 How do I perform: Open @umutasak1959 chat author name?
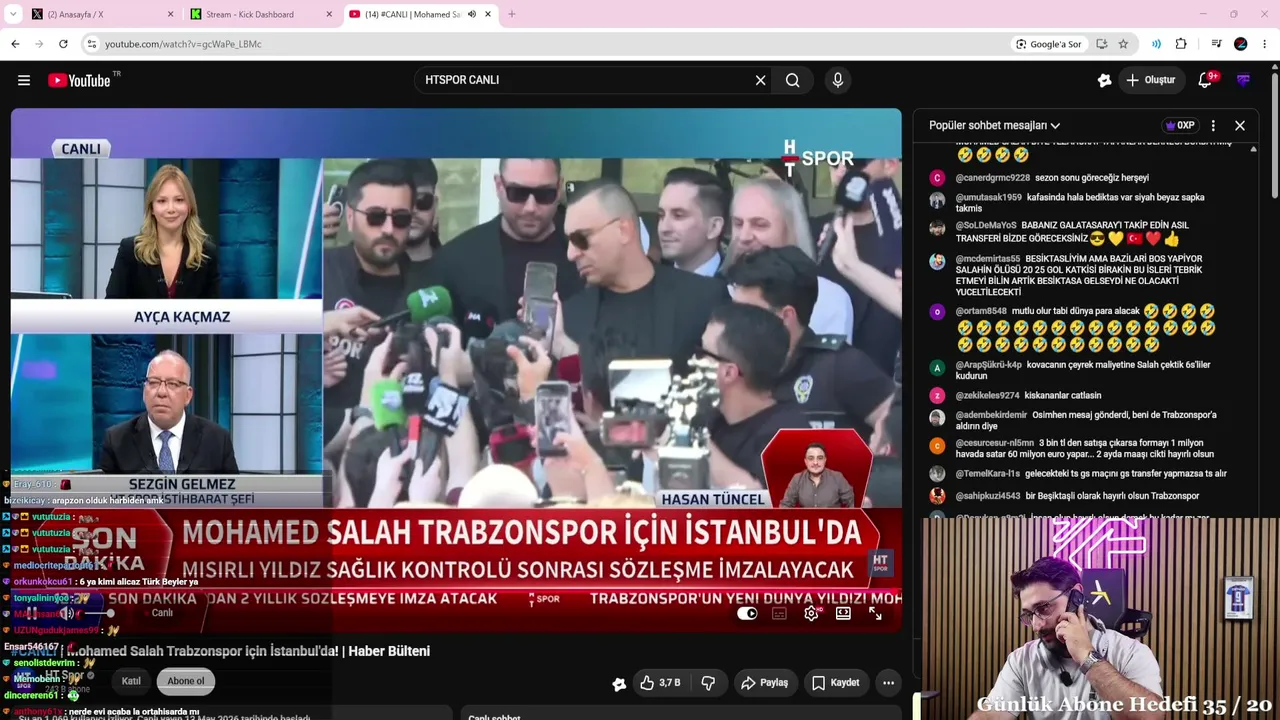point(989,198)
